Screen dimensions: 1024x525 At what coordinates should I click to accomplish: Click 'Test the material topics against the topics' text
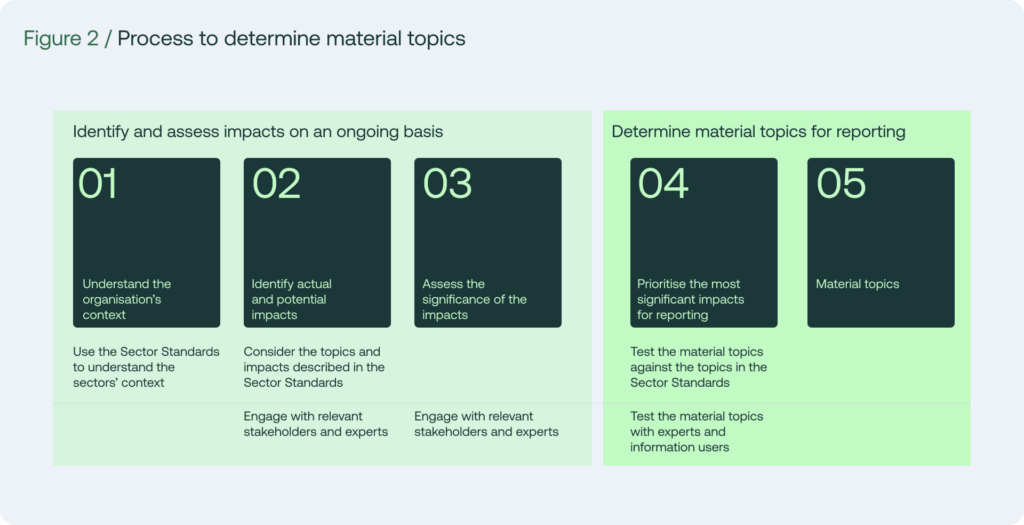pyautogui.click(x=699, y=367)
